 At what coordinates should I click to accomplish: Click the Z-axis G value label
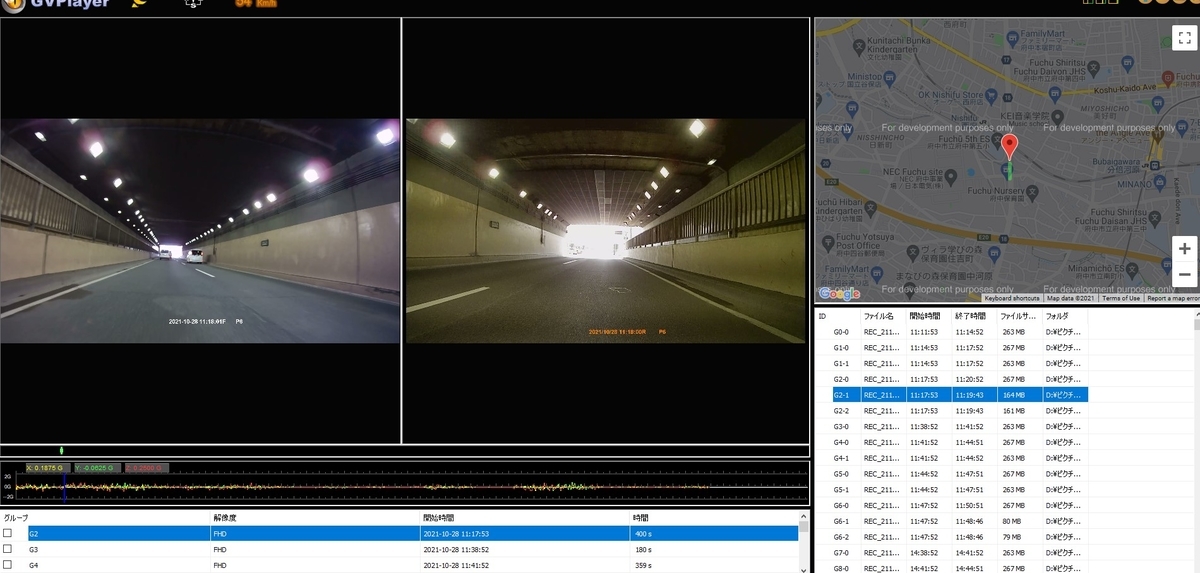(x=147, y=467)
